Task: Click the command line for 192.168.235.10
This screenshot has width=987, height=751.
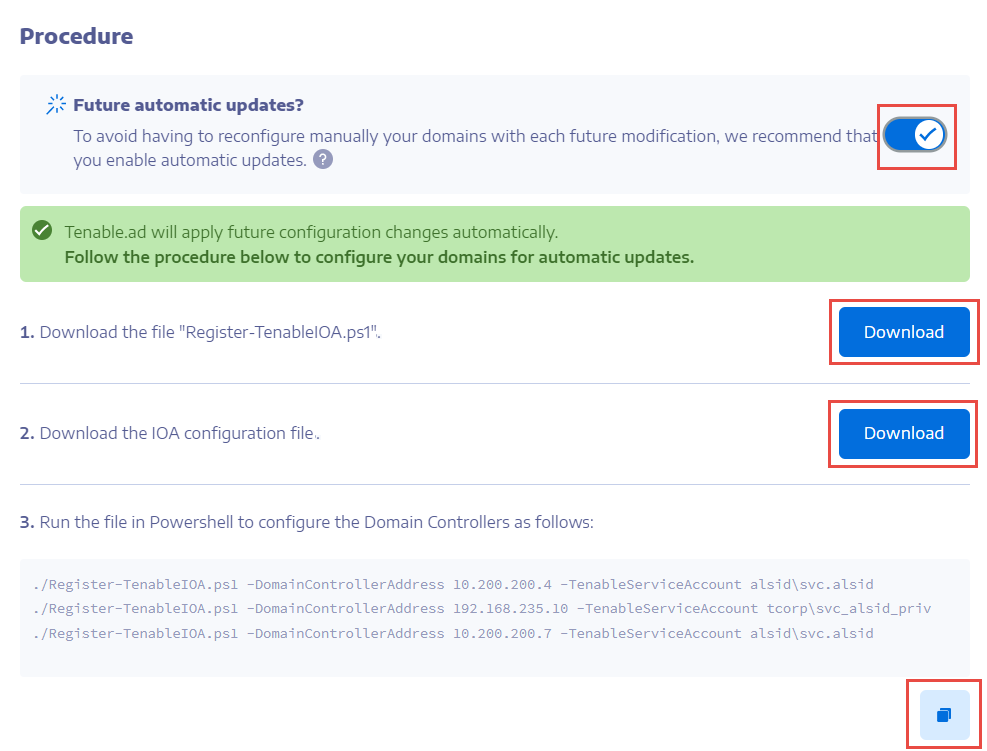Action: tap(482, 608)
